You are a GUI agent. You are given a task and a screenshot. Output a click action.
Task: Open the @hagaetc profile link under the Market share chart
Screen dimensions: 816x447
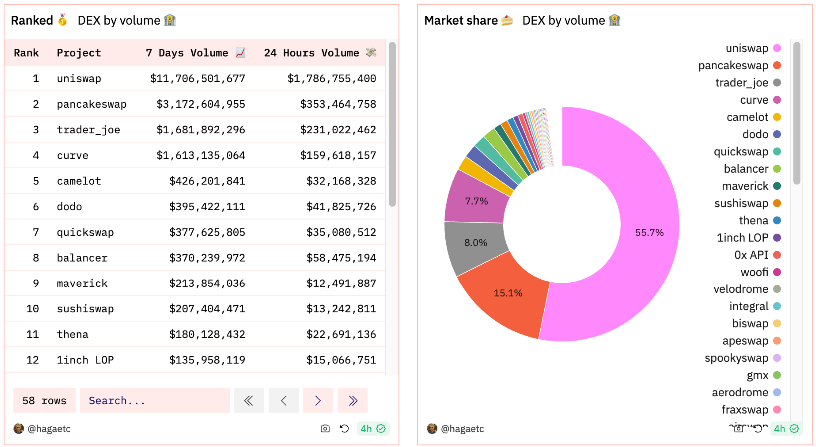(x=462, y=429)
